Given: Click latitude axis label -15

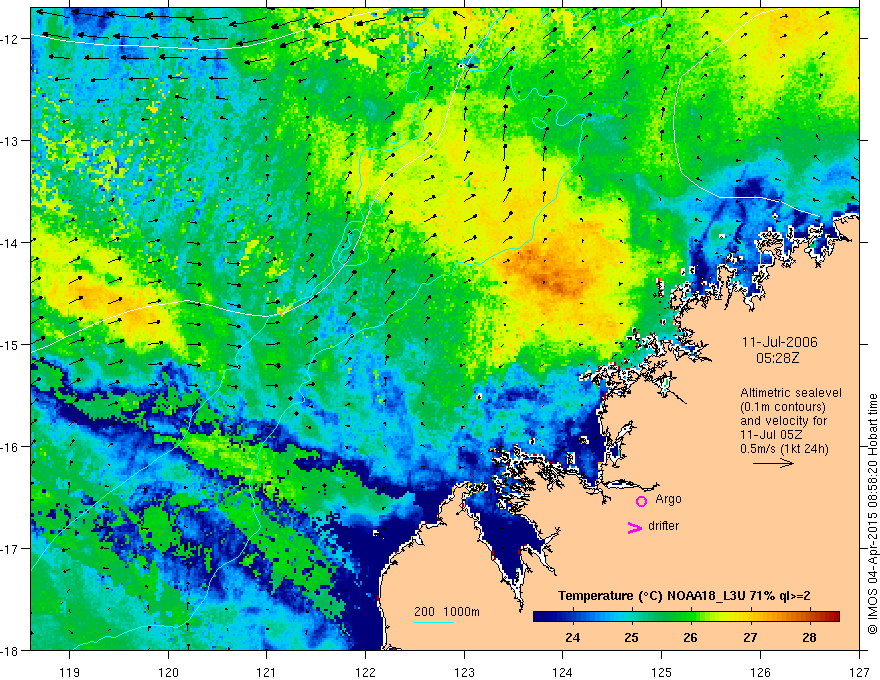Looking at the screenshot, I should (11, 344).
